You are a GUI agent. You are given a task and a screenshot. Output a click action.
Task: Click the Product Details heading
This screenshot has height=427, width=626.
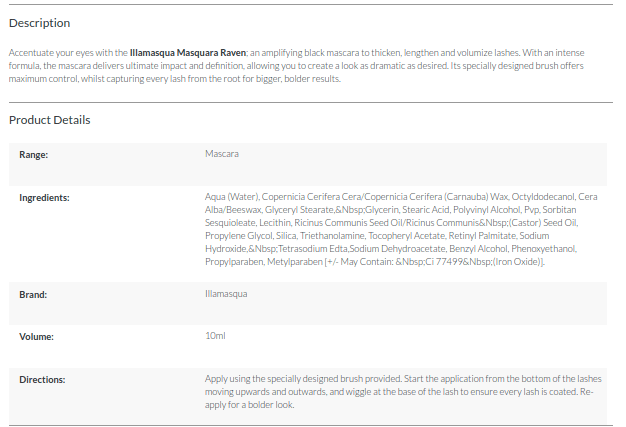coord(50,120)
